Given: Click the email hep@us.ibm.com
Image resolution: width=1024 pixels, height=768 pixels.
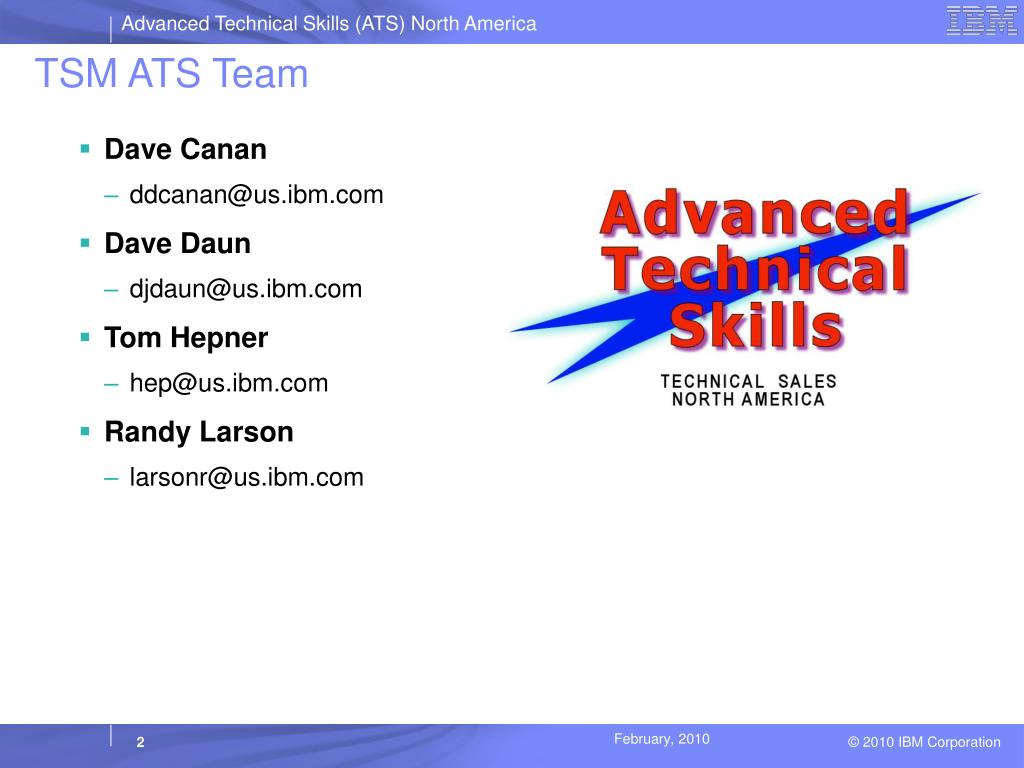Looking at the screenshot, I should coord(229,383).
